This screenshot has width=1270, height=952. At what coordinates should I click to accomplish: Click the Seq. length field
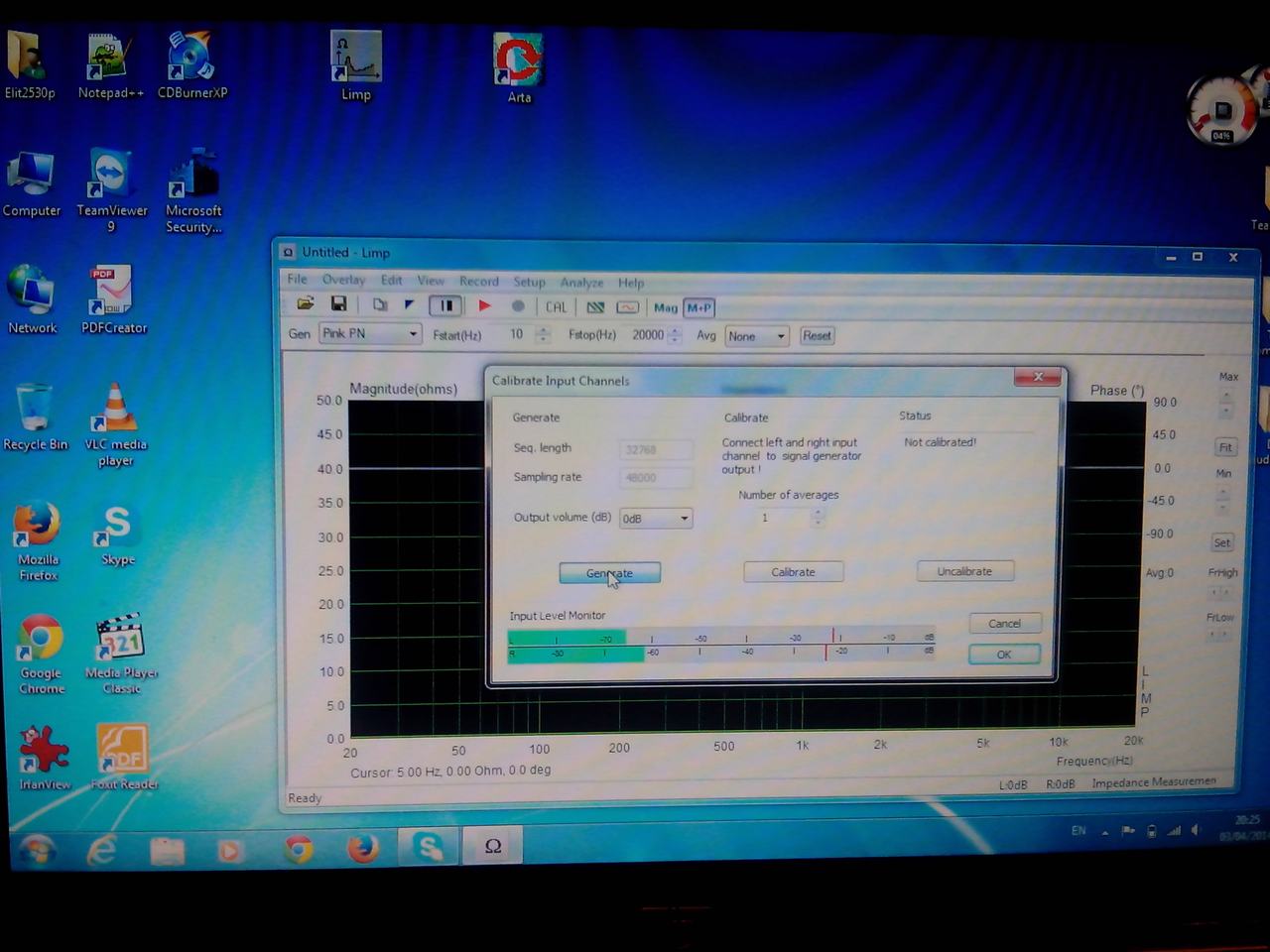point(655,449)
